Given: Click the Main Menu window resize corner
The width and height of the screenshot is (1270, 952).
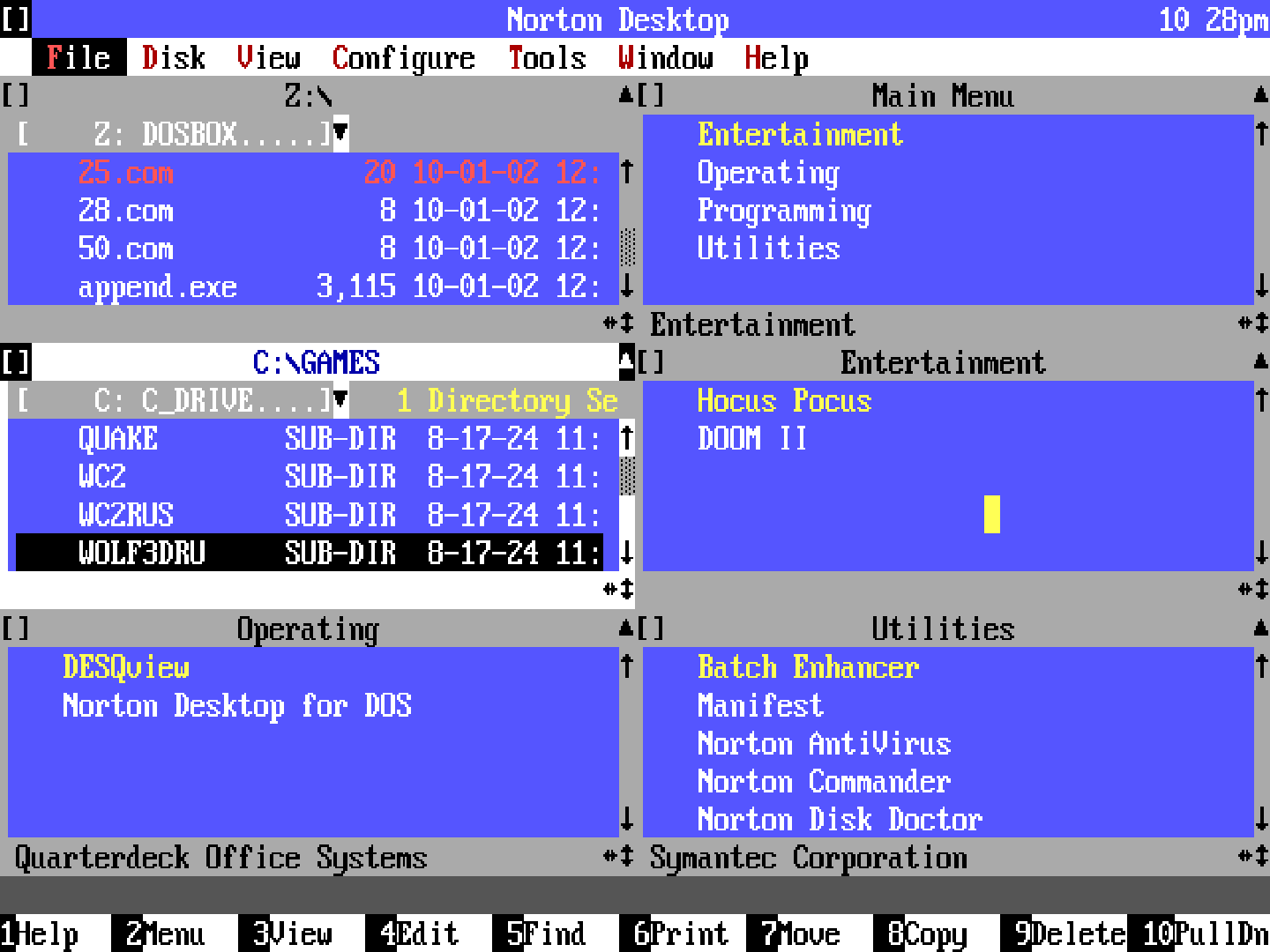Looking at the screenshot, I should [1254, 324].
